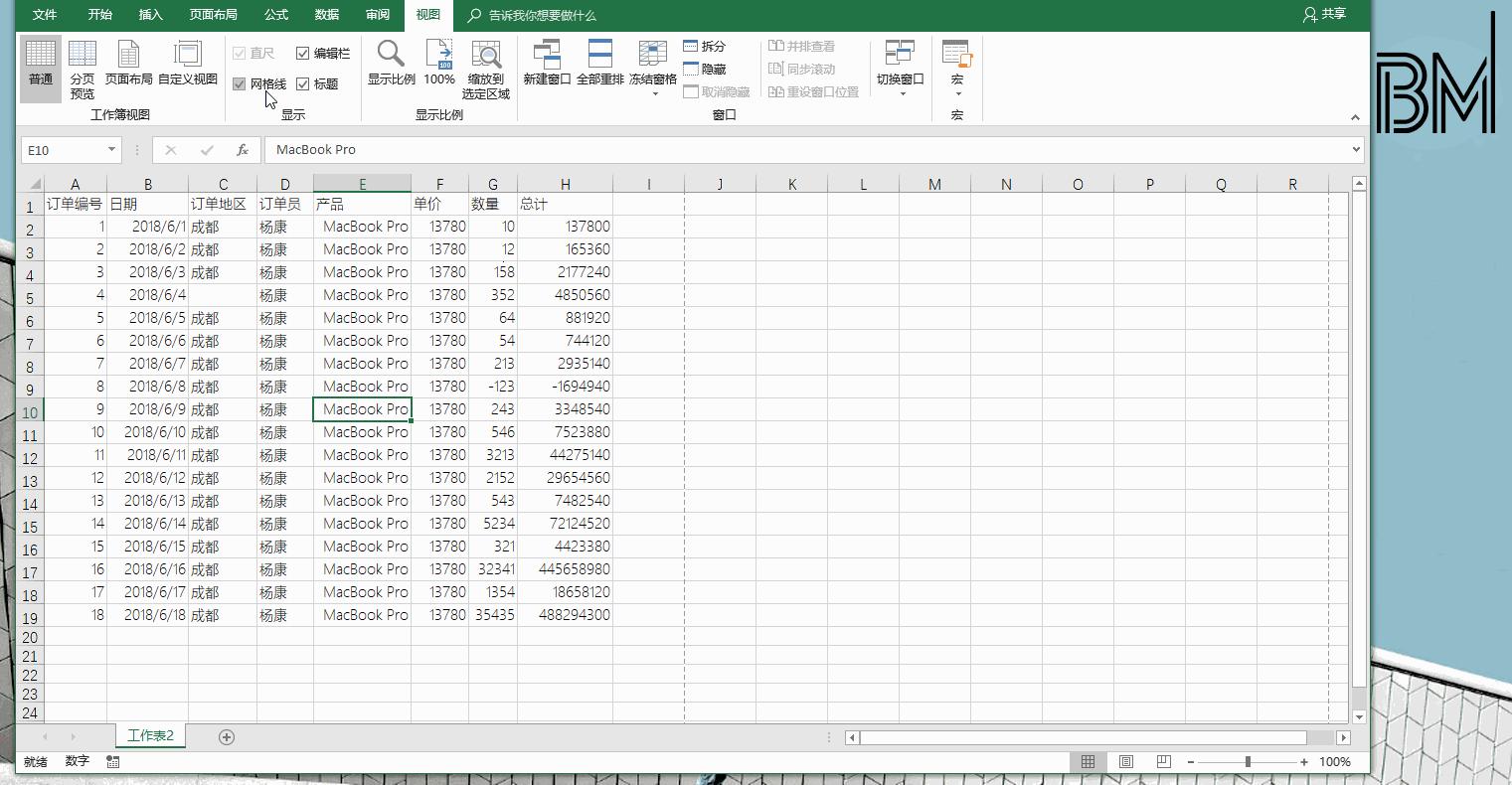The image size is (1512, 785).
Task: Open the Home (开始) tab
Action: tap(99, 15)
